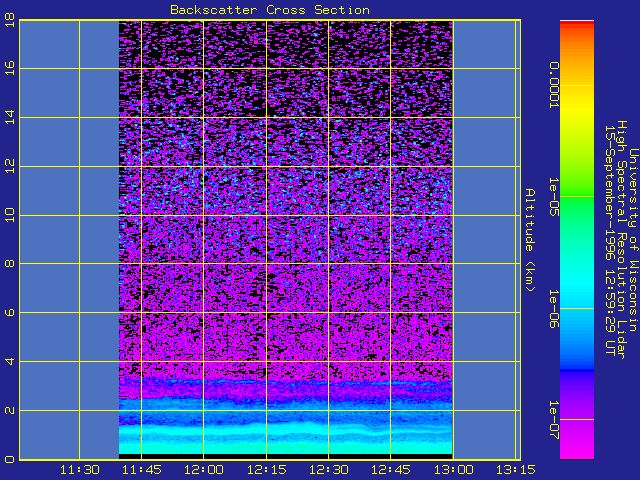Click the 1e-06 colorbar label
The width and height of the screenshot is (640, 480).
(553, 309)
